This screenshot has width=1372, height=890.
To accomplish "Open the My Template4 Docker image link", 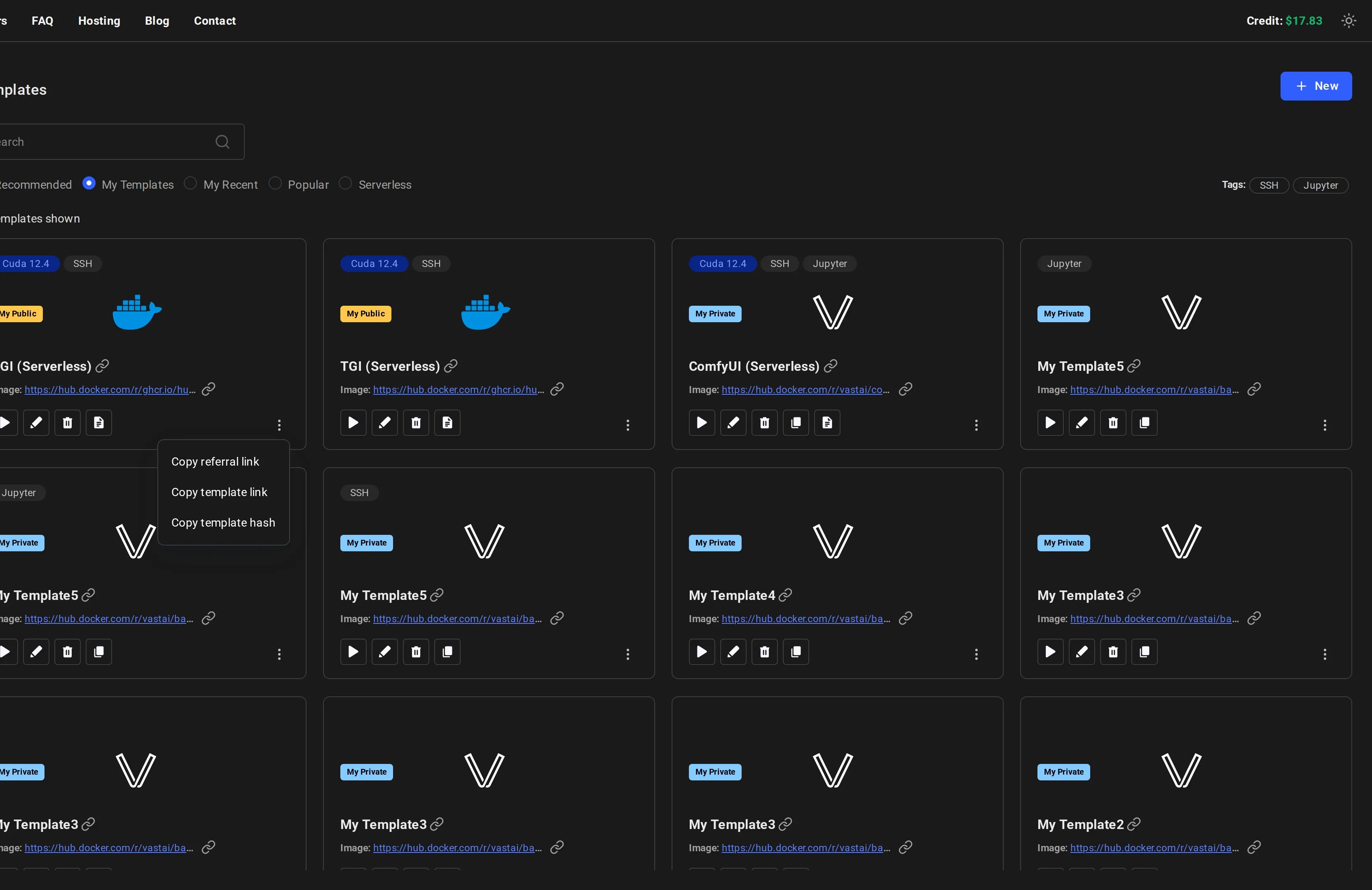I will 805,618.
